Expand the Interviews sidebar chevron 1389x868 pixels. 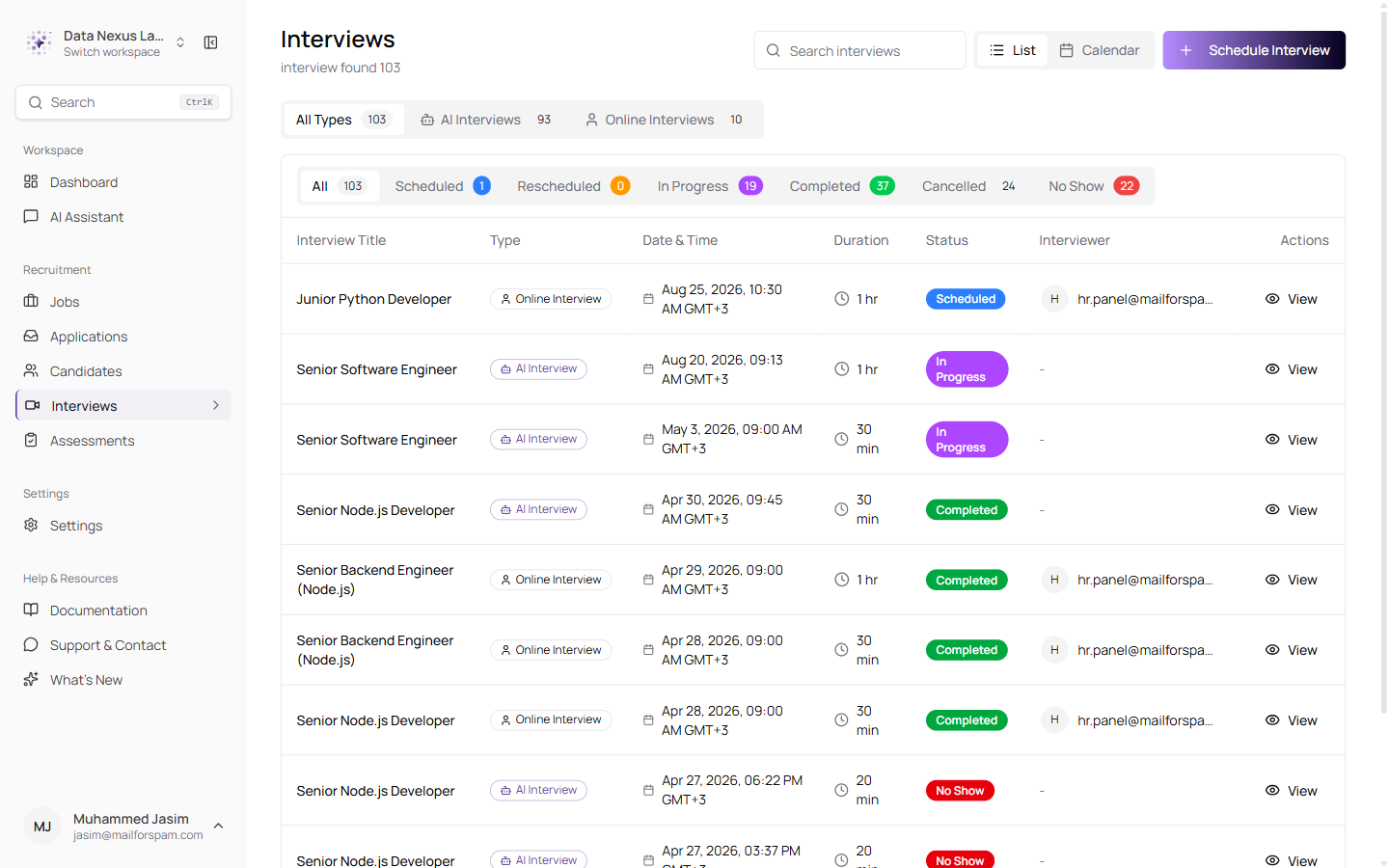216,405
